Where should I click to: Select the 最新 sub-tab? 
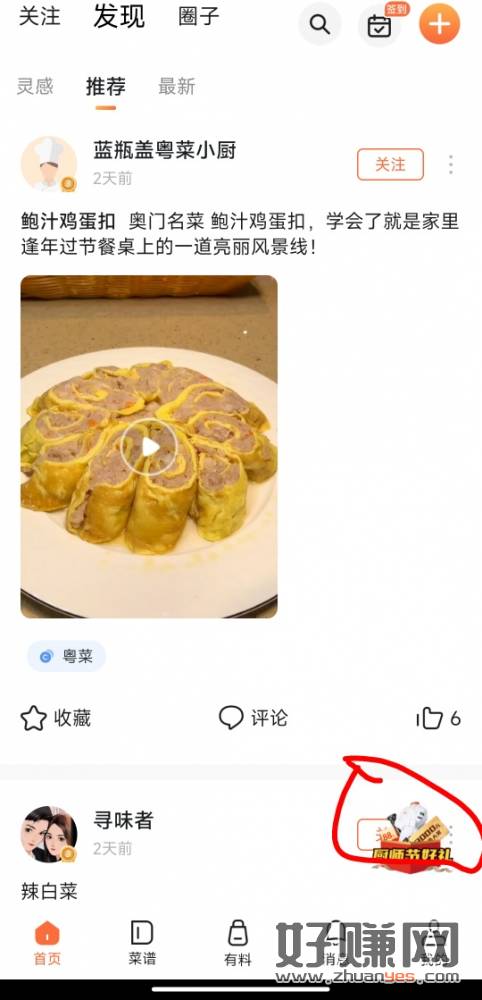177,86
